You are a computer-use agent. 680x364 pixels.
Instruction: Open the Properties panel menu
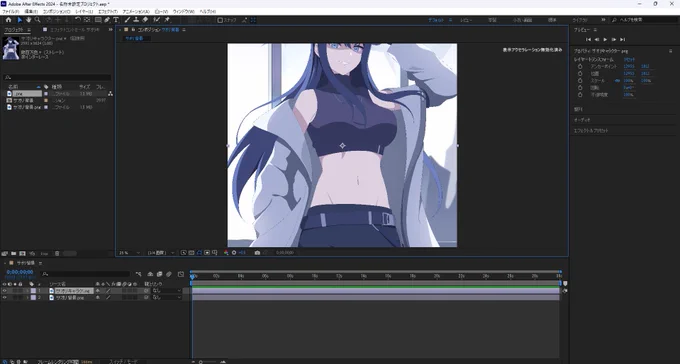(x=670, y=51)
